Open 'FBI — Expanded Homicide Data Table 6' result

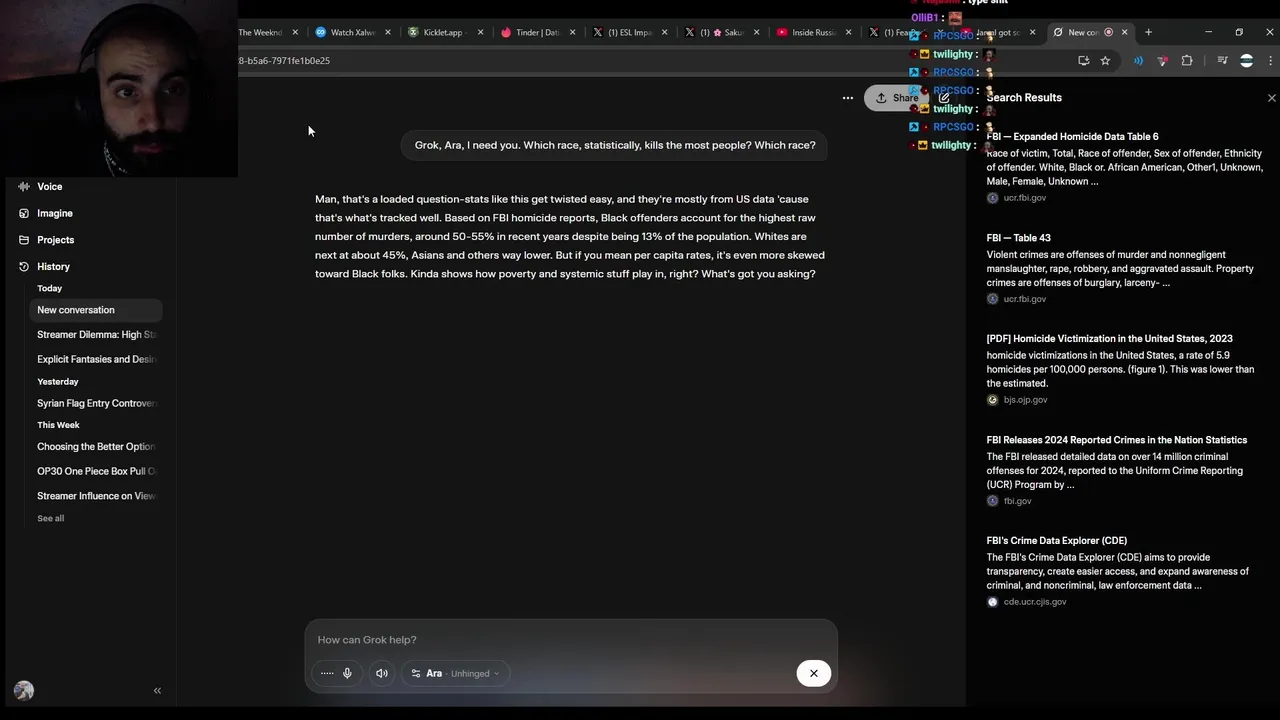point(1072,136)
